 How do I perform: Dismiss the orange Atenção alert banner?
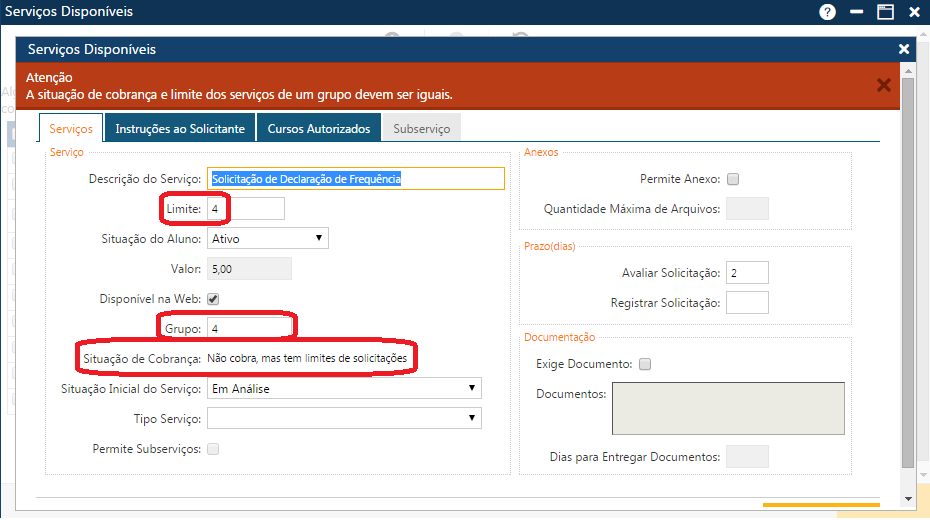[883, 85]
